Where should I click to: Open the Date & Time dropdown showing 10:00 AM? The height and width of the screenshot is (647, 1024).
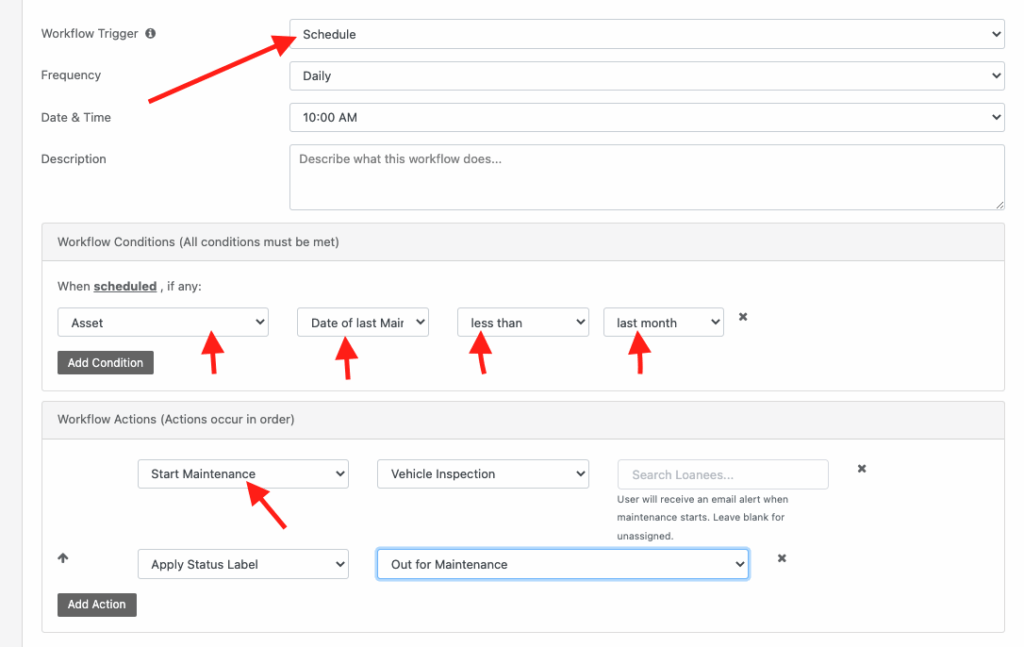(x=648, y=117)
